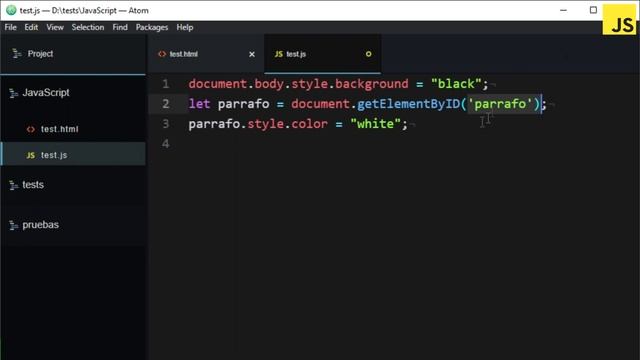Click the HTML icon beside test.html in tree
This screenshot has height=360, width=640.
[x=31, y=129]
